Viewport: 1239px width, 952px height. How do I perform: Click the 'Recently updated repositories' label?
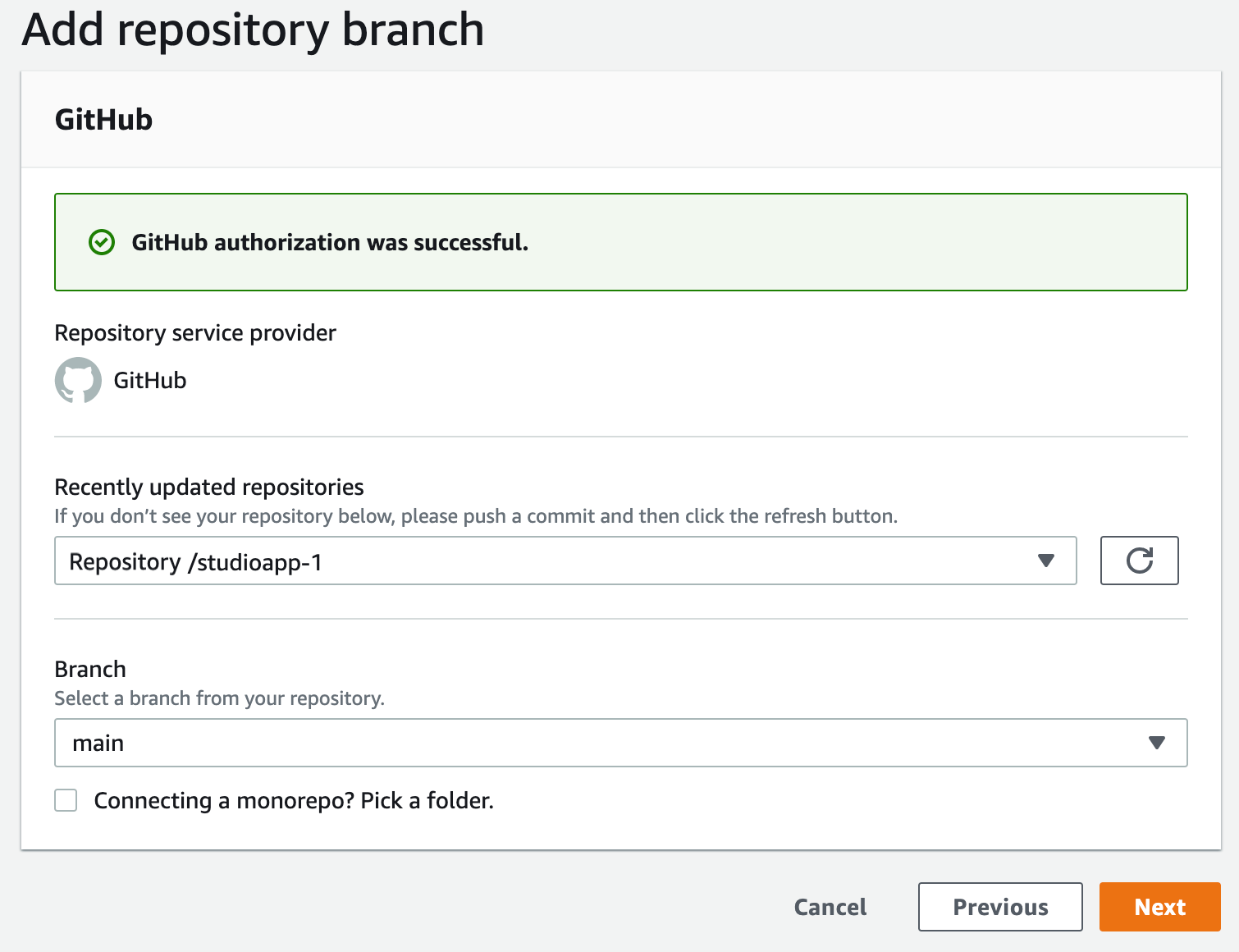(209, 487)
